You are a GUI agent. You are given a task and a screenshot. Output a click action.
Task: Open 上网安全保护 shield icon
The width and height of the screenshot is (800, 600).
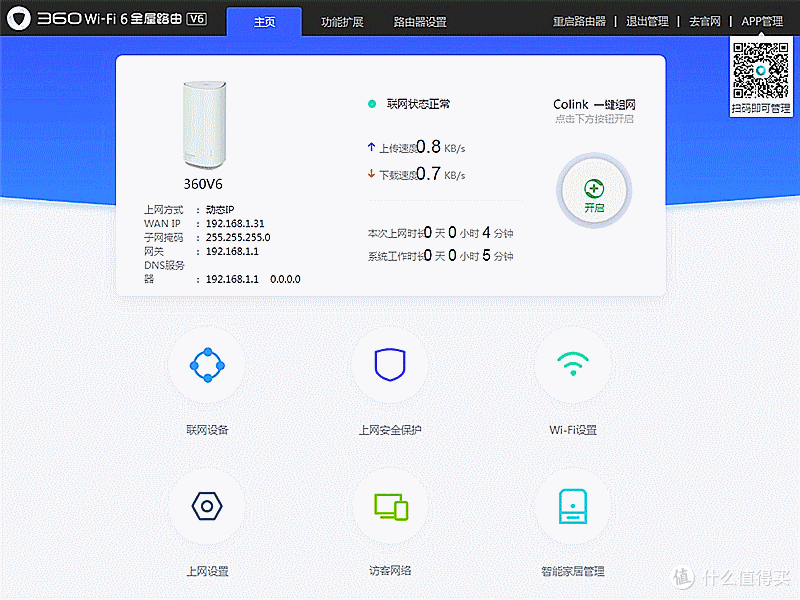point(390,365)
